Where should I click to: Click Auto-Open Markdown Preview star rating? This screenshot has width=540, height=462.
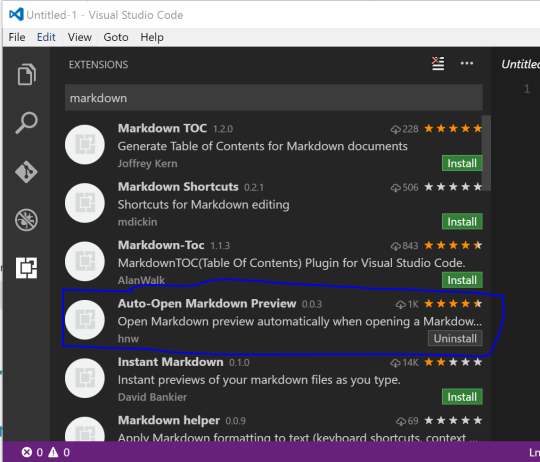click(x=453, y=304)
